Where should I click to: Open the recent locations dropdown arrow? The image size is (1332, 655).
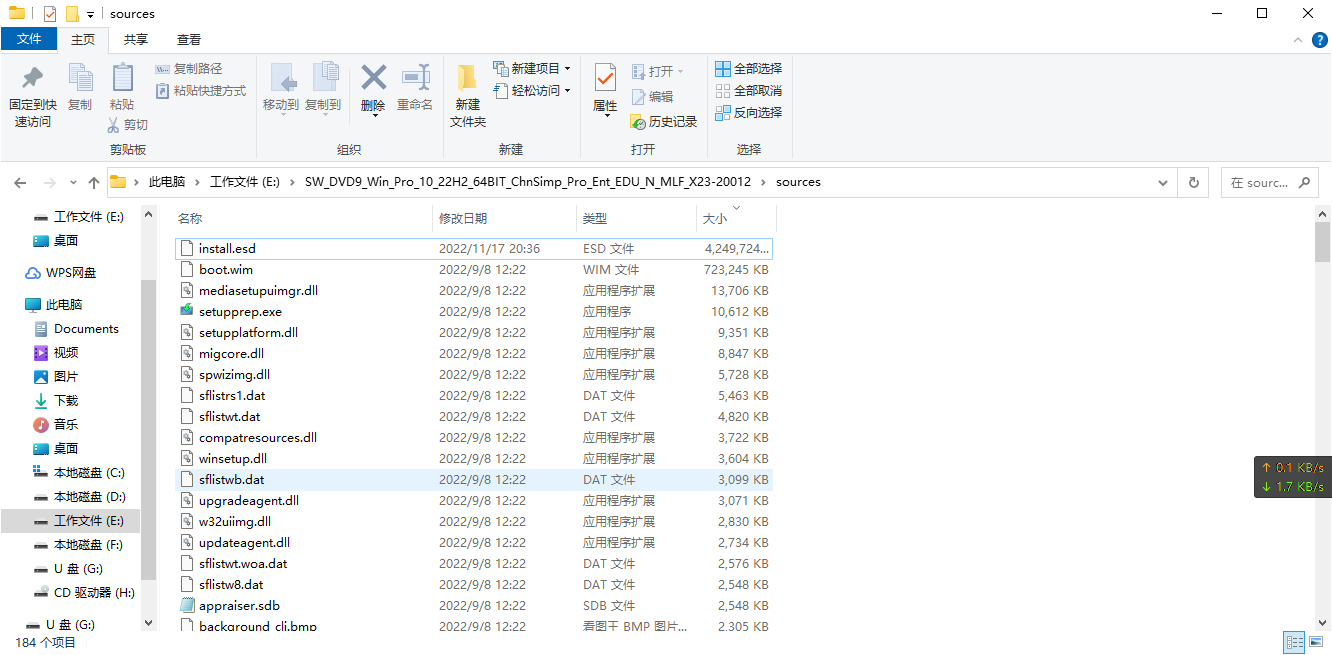pyautogui.click(x=73, y=183)
